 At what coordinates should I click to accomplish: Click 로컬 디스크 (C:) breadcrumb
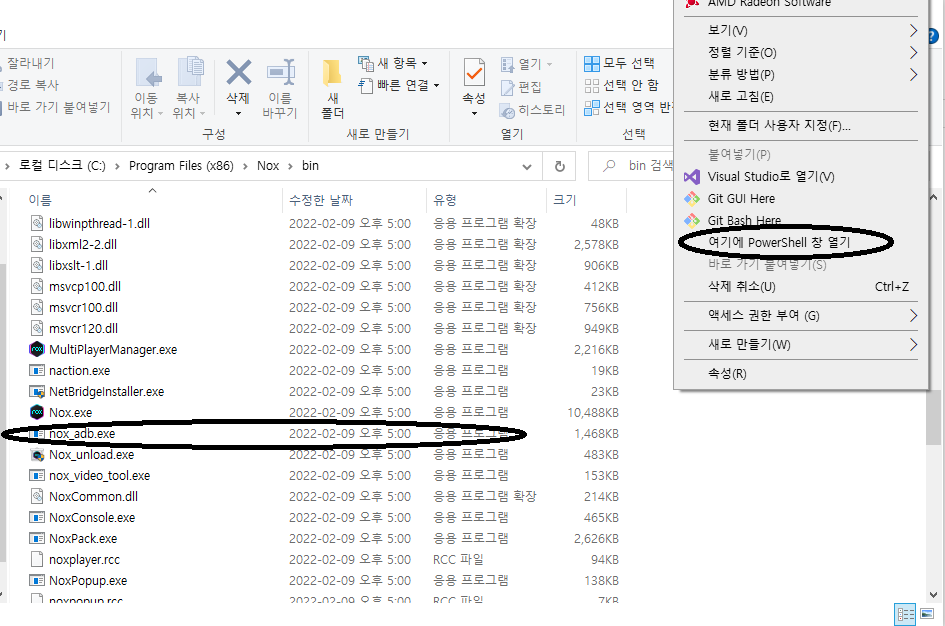click(62, 166)
